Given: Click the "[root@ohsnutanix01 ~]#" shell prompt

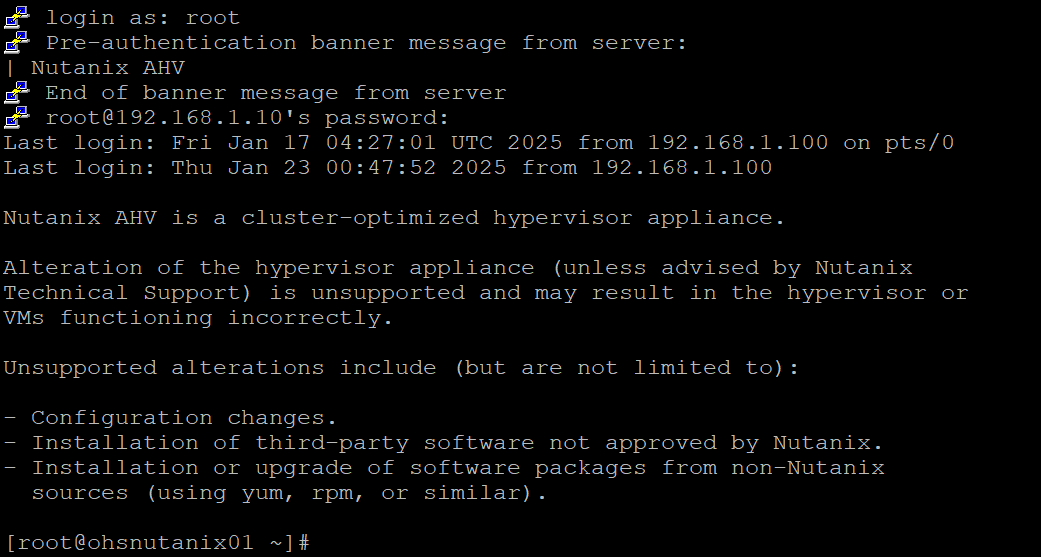Looking at the screenshot, I should tap(157, 543).
